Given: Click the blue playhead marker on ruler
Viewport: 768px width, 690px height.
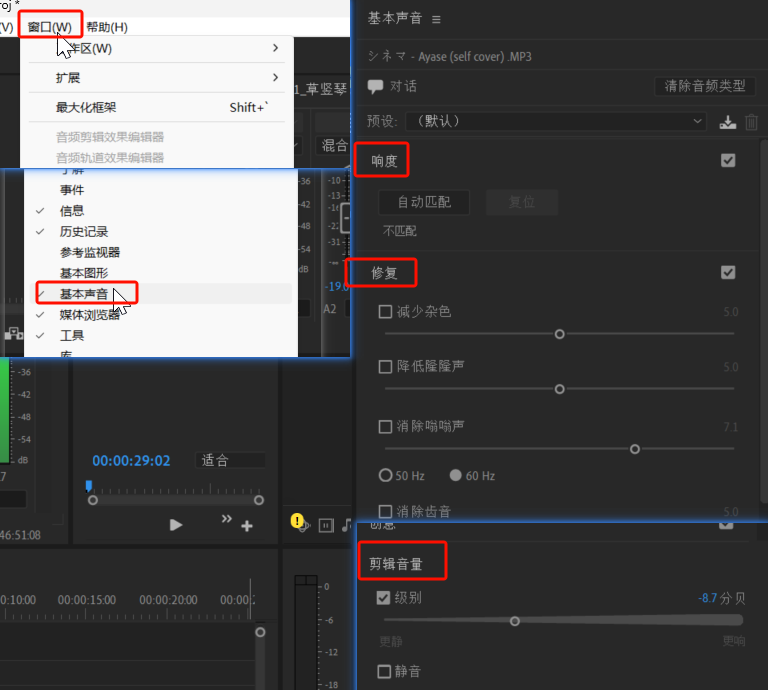Looking at the screenshot, I should tap(89, 485).
